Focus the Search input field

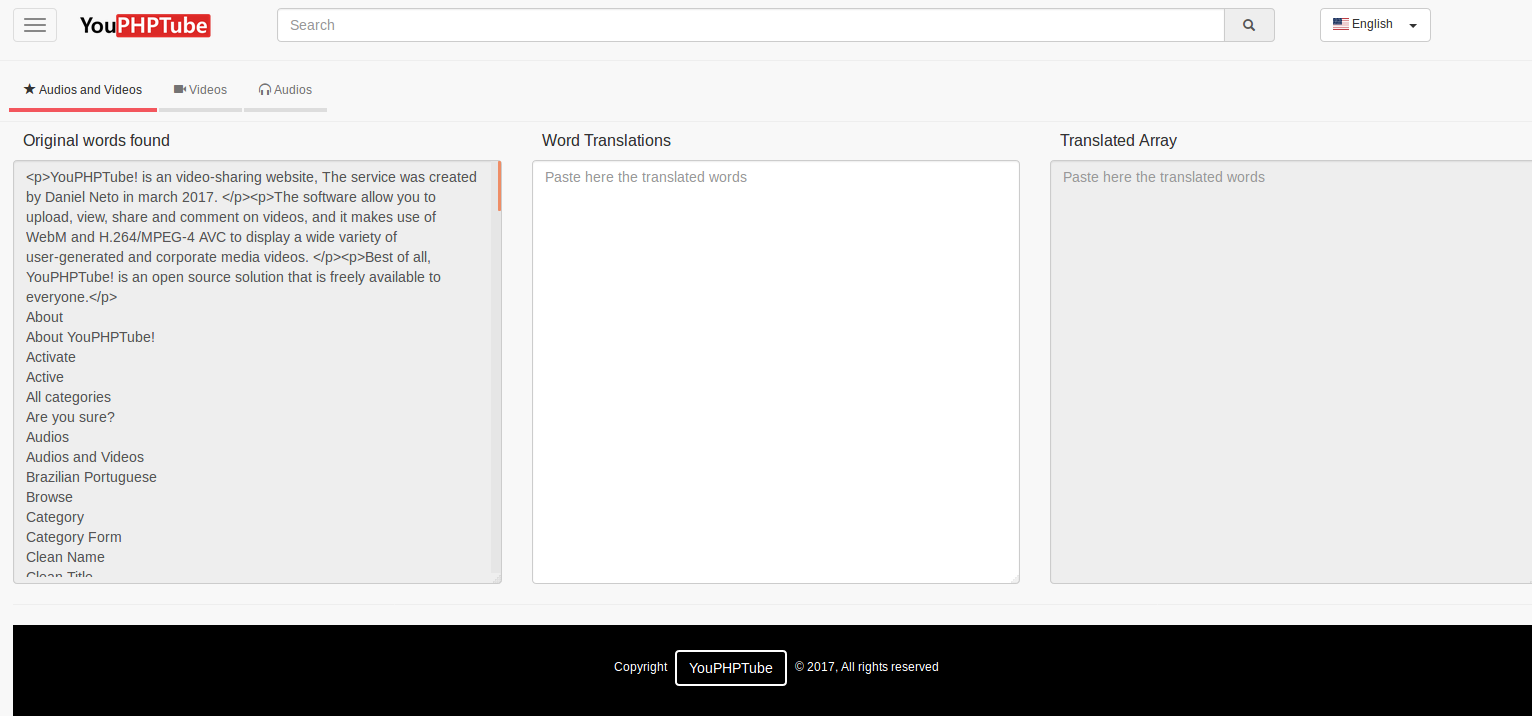tap(751, 25)
